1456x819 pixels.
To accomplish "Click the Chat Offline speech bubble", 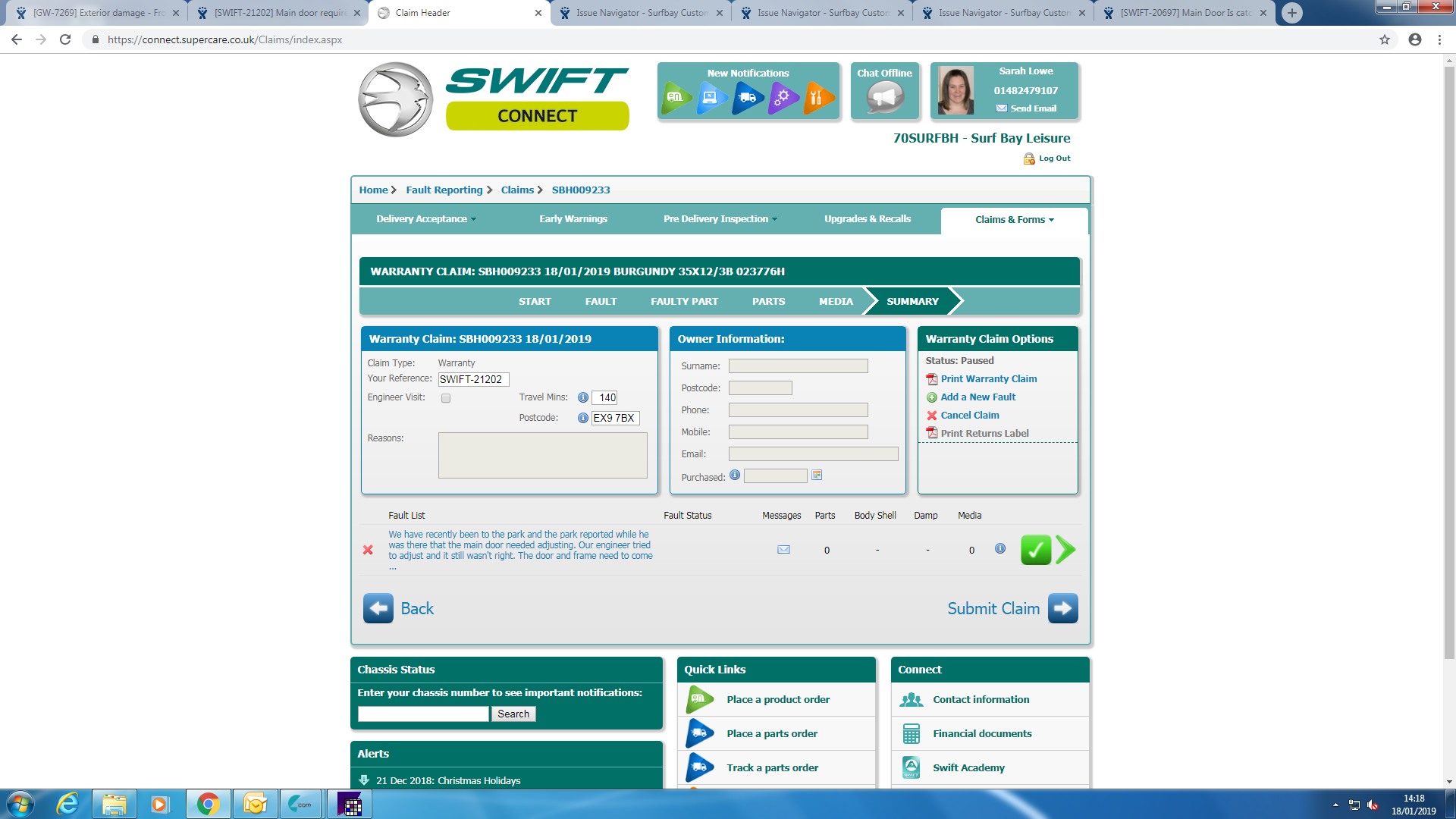I will [x=885, y=97].
